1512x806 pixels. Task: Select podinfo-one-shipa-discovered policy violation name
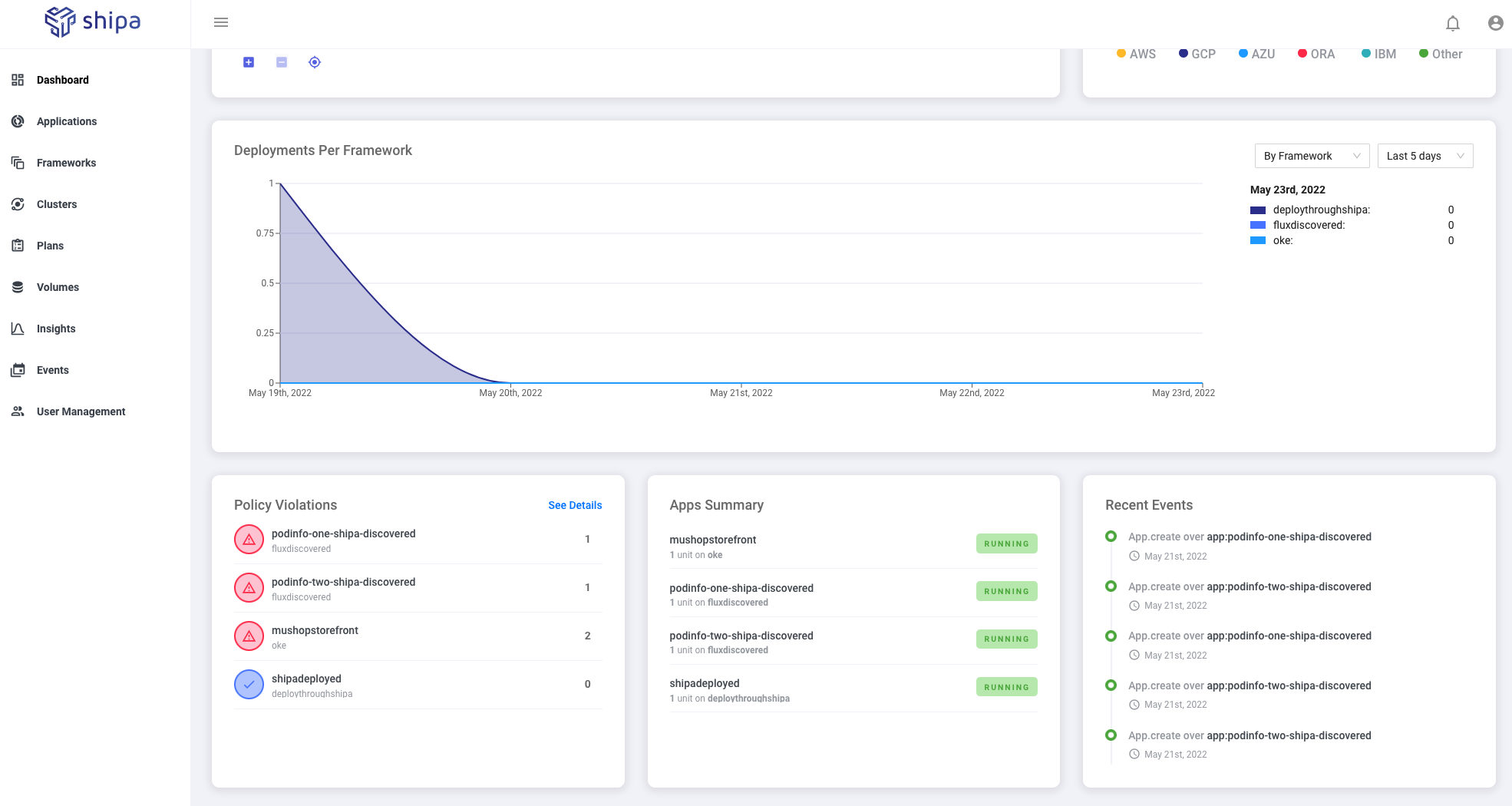(343, 533)
